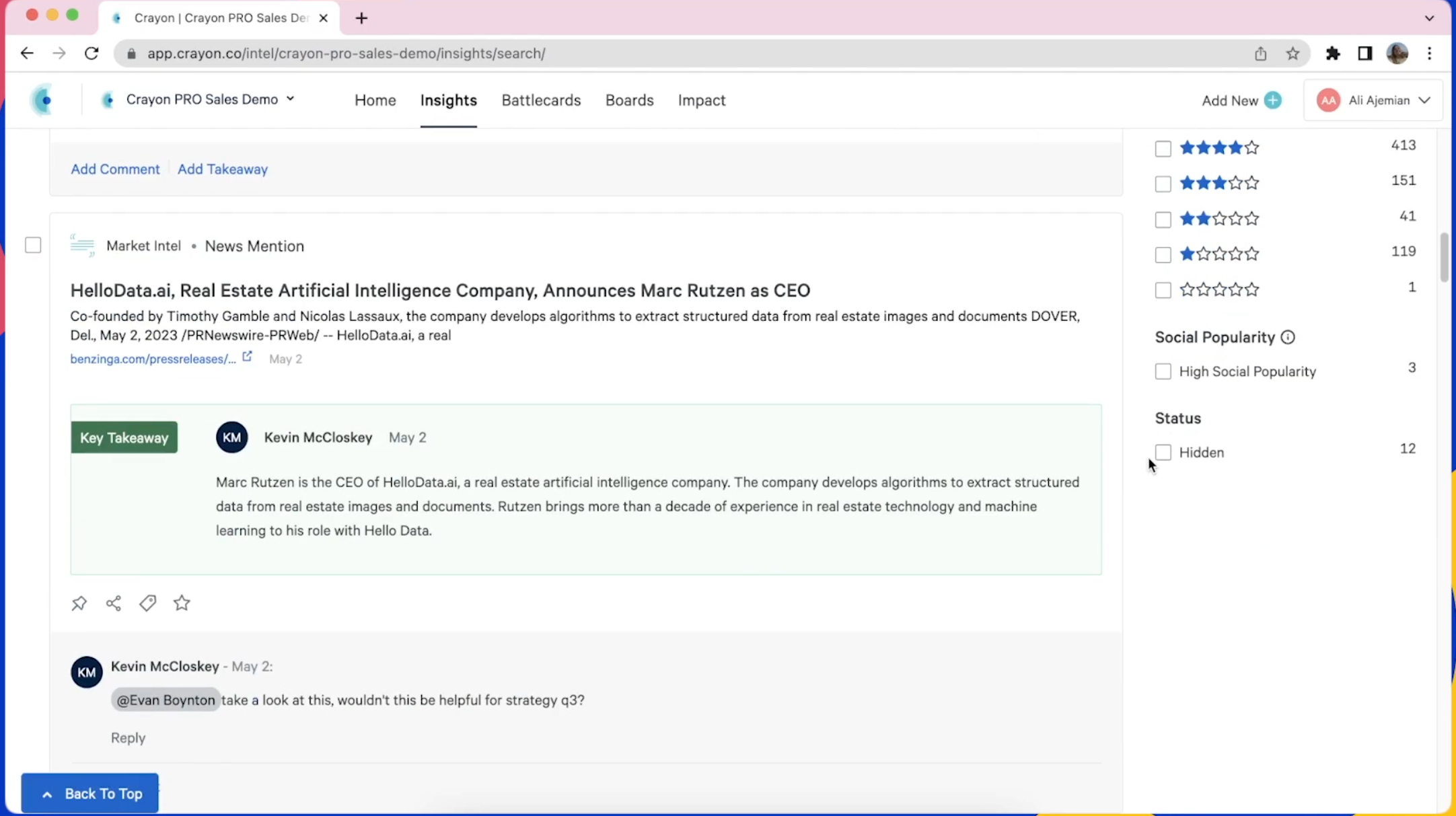
Task: Click the browser address bar URL
Action: click(347, 54)
